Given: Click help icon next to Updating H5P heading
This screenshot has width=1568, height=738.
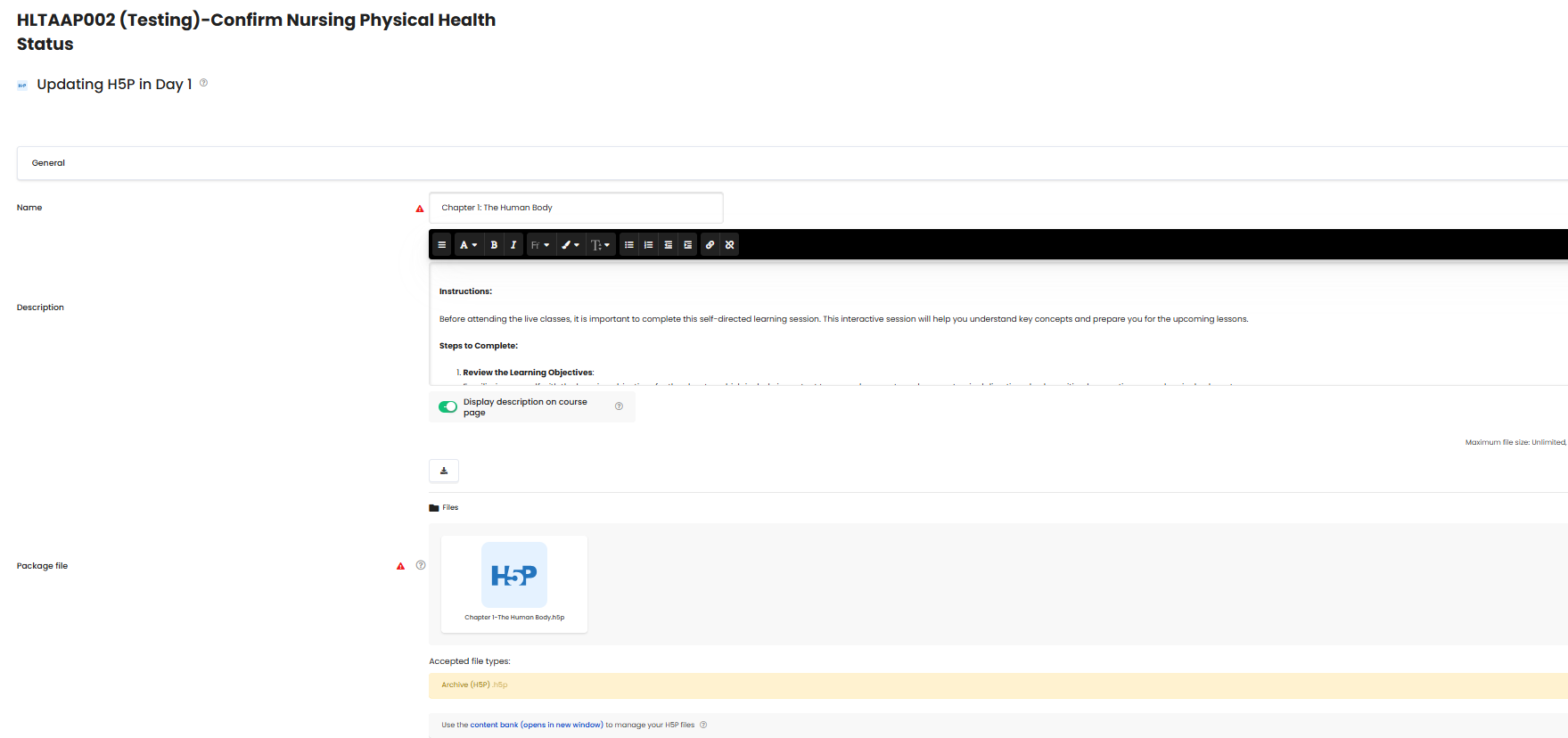Looking at the screenshot, I should 203,83.
